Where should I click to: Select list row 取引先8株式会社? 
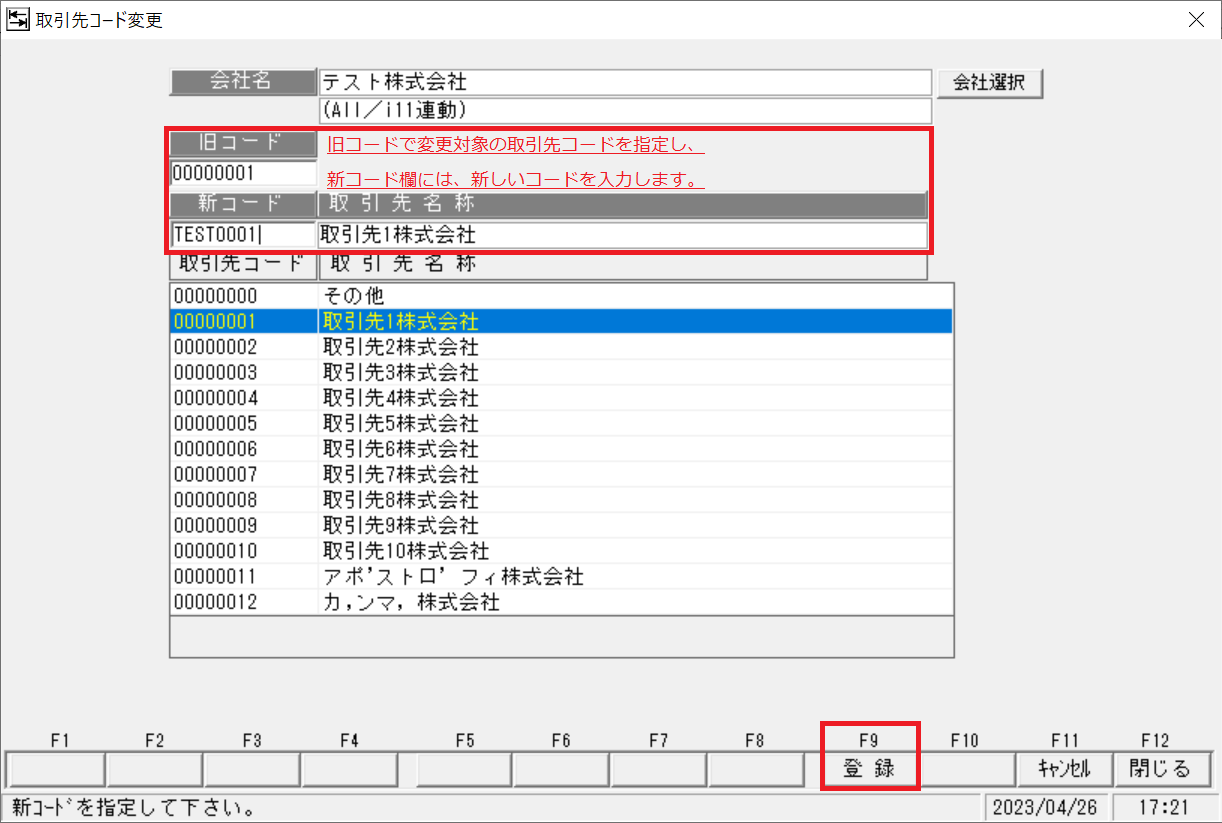(x=561, y=500)
